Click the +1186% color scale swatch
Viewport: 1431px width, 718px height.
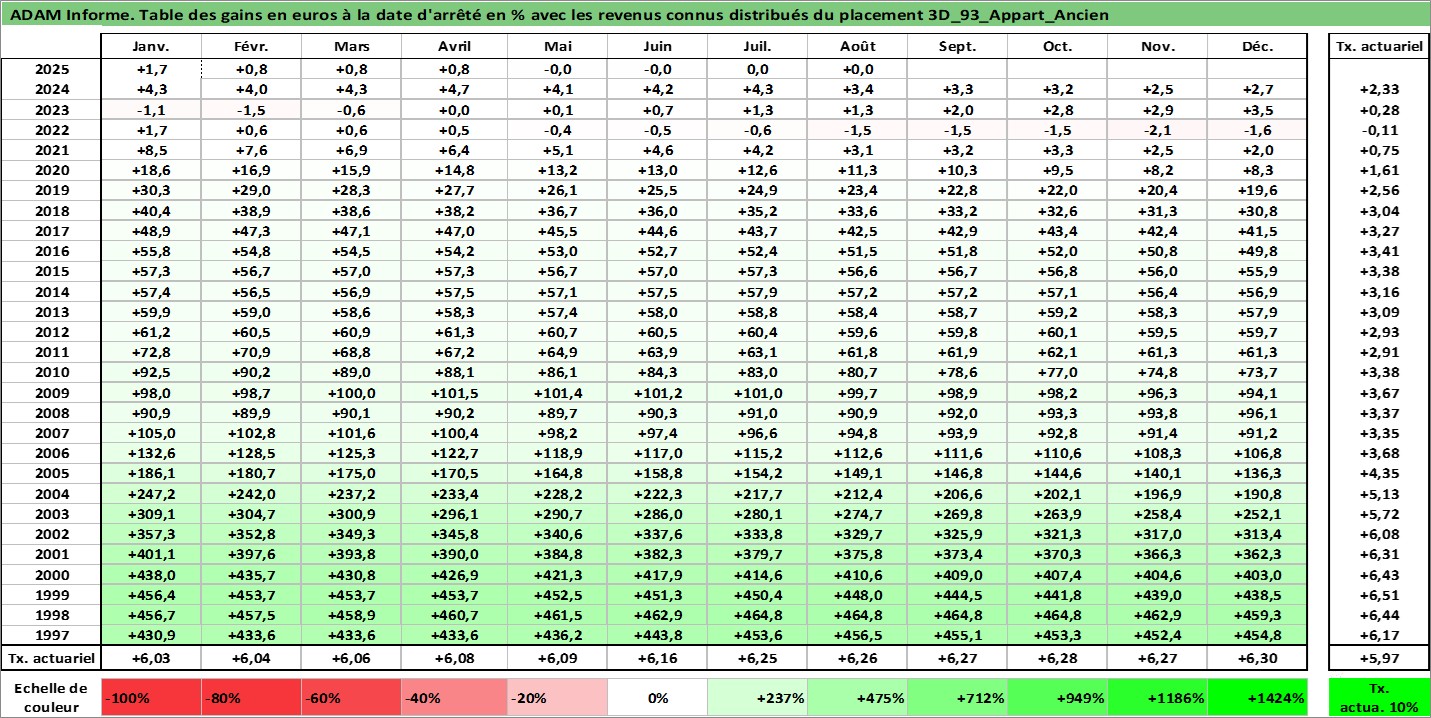(x=1157, y=698)
